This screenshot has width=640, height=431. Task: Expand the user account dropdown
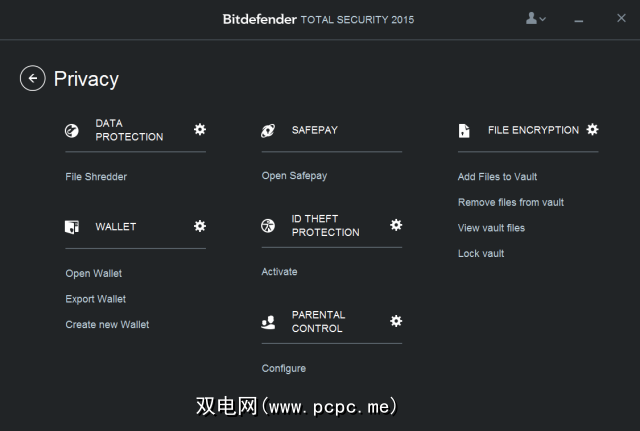pos(536,19)
